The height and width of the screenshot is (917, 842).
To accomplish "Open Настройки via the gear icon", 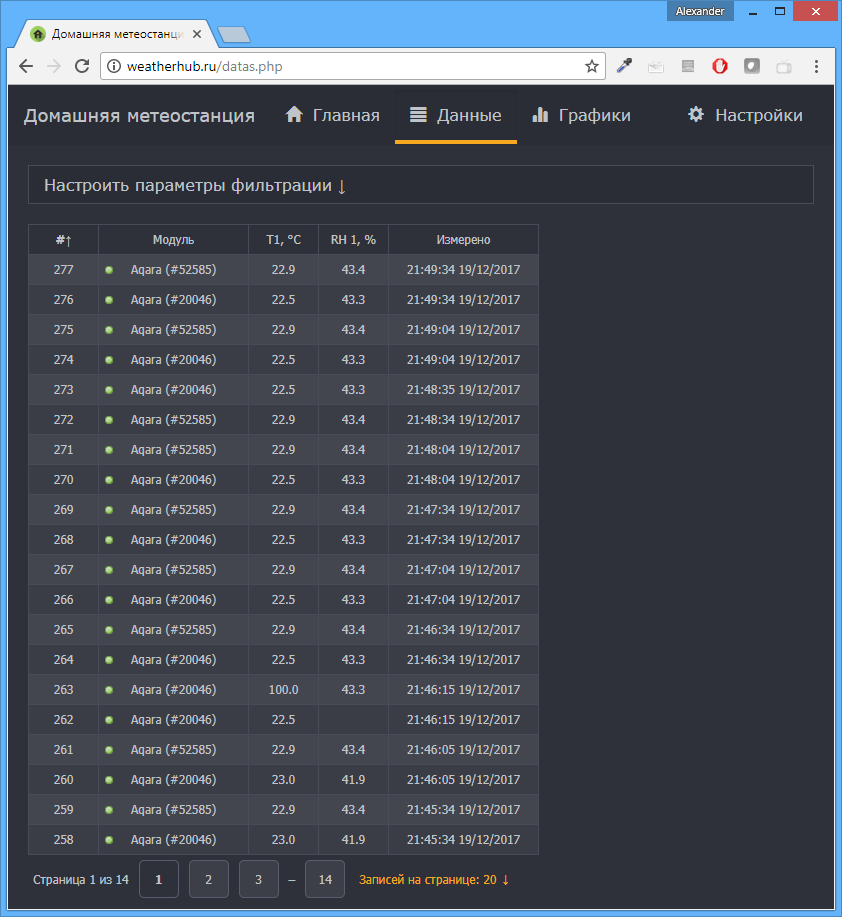I will tap(695, 114).
